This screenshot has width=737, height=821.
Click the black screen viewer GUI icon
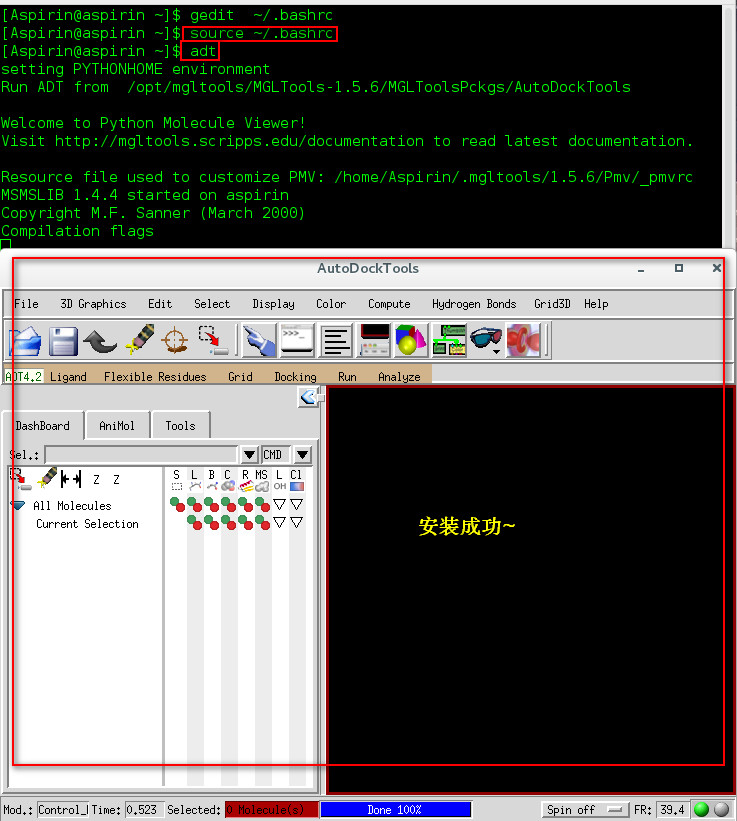[x=374, y=340]
